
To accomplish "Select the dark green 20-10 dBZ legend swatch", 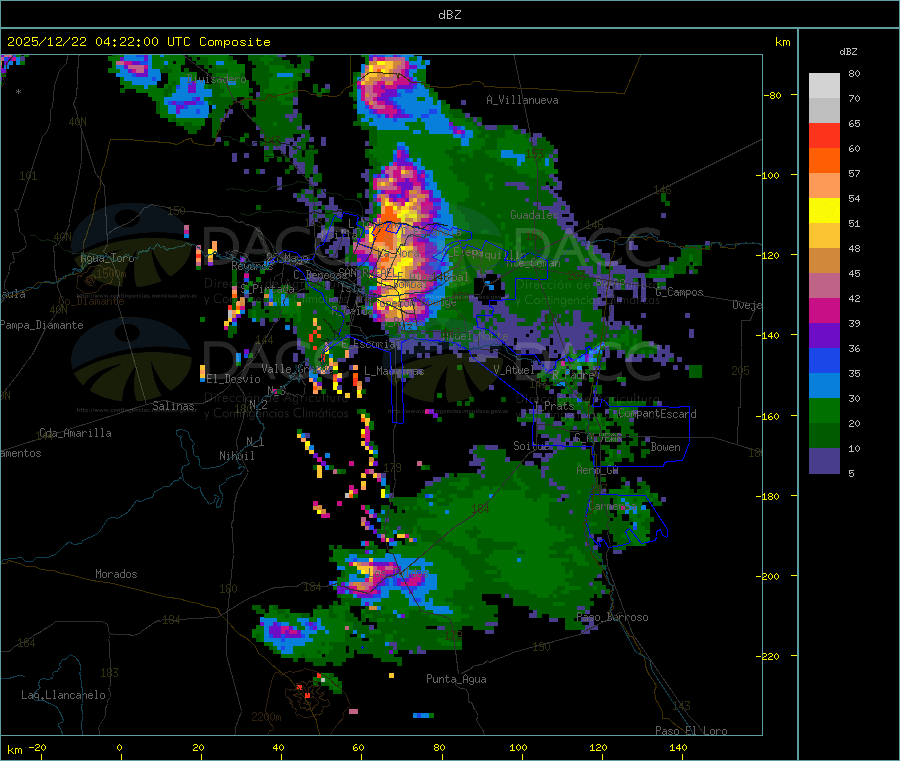I will coord(824,436).
